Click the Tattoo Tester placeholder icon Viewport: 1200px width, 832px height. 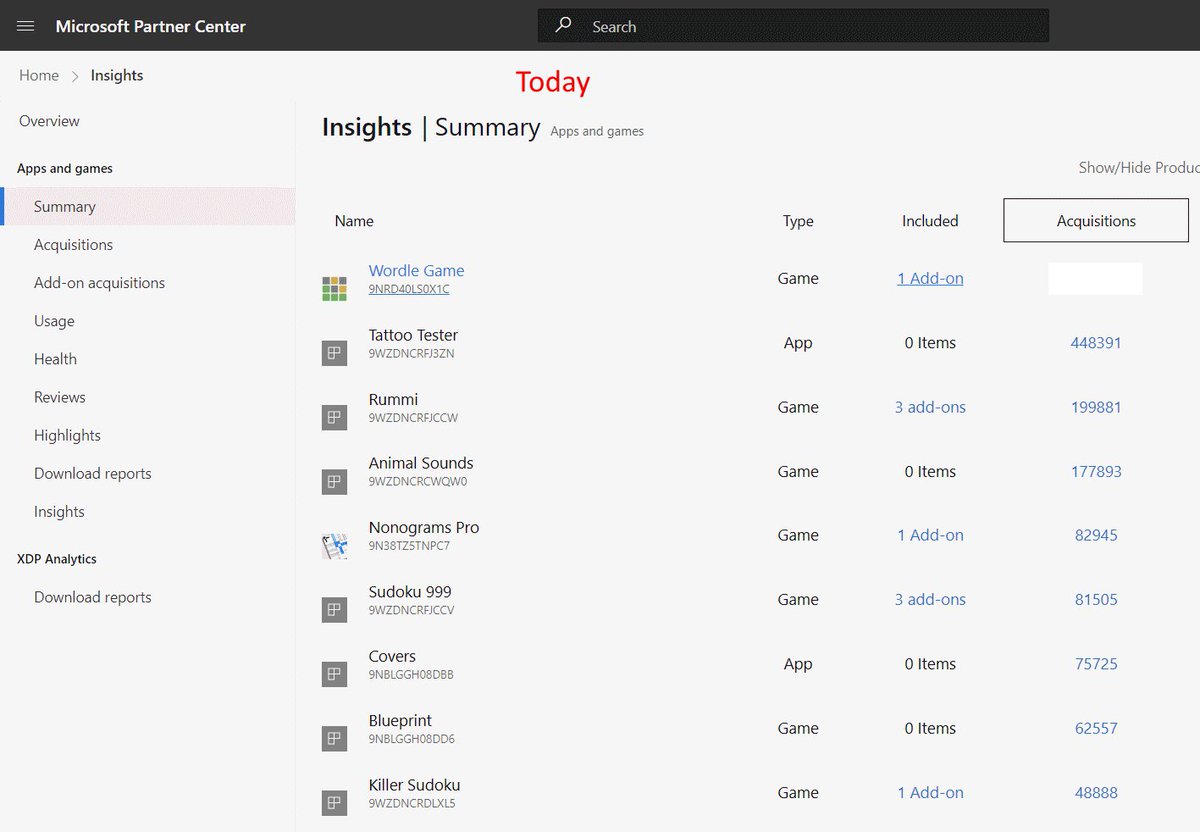pyautogui.click(x=334, y=353)
